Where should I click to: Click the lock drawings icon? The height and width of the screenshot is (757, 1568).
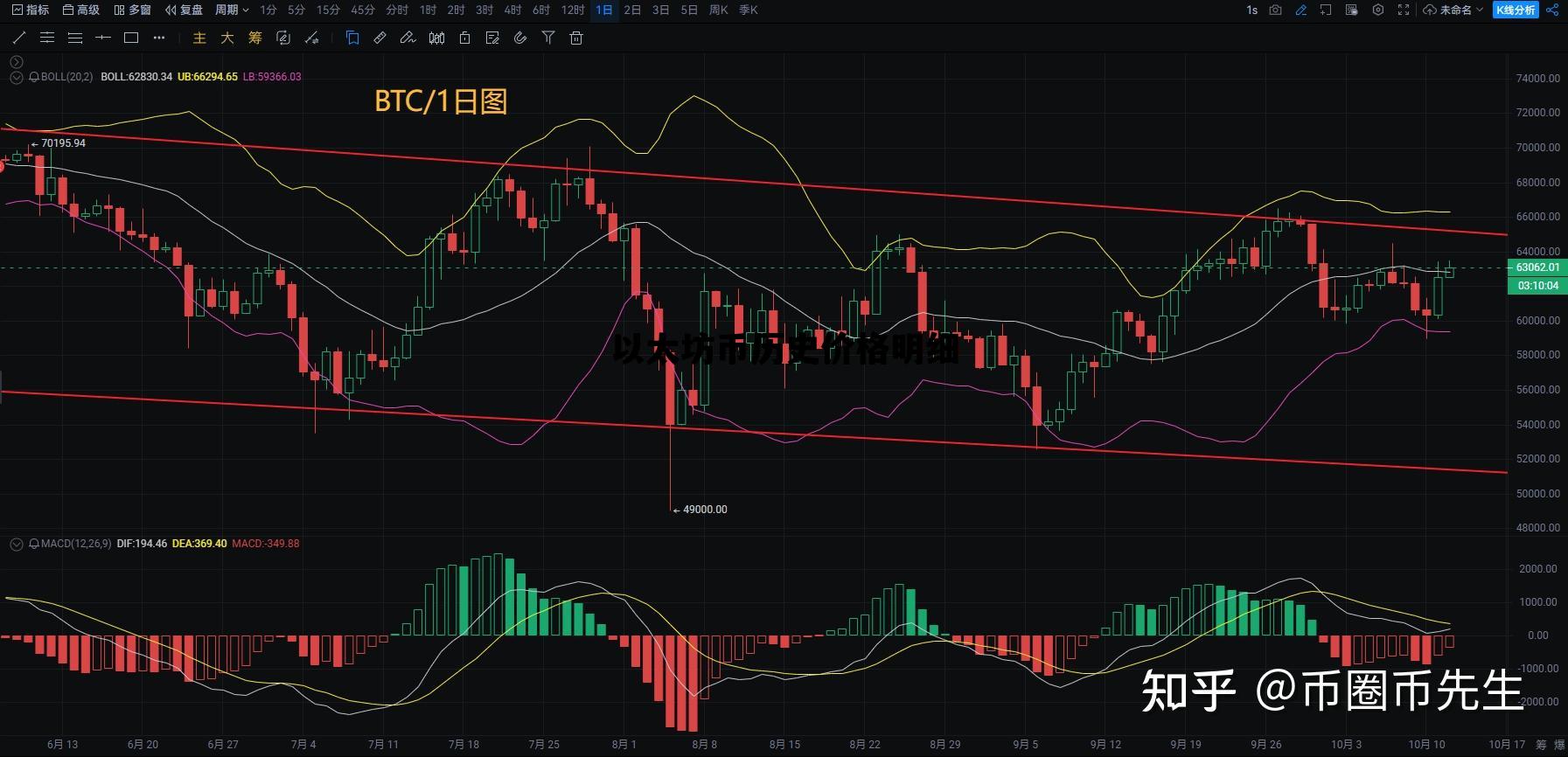tap(464, 38)
